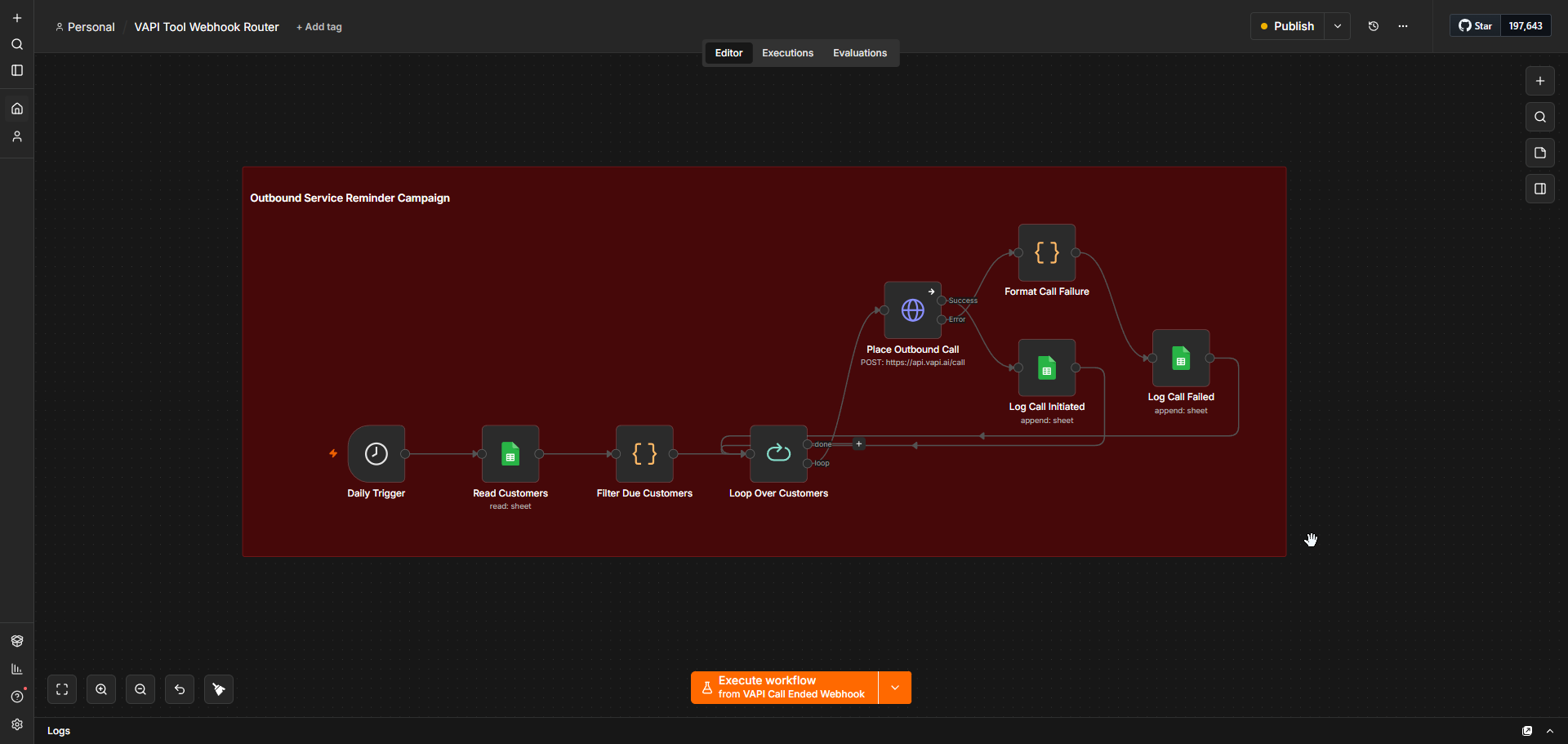This screenshot has width=1568, height=744.
Task: Go to the home overview icon
Action: [17, 109]
